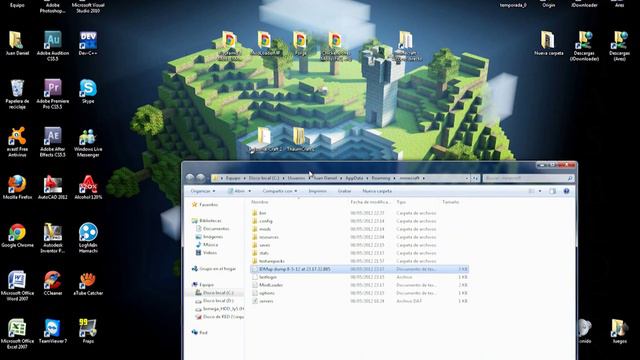Open the CCleaner desktop icon
The height and width of the screenshot is (360, 640).
pos(53,283)
